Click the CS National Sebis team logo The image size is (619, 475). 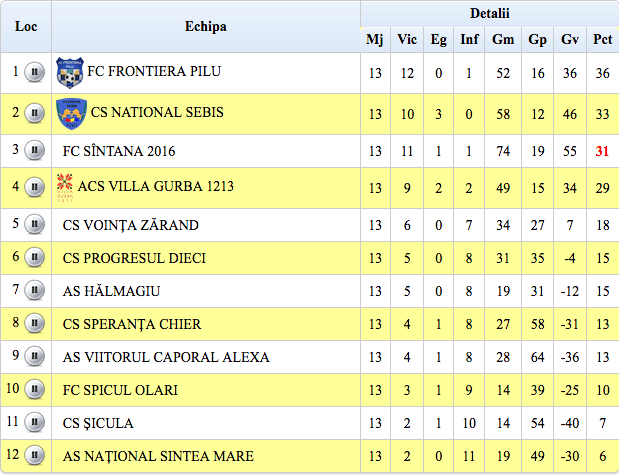[71, 114]
